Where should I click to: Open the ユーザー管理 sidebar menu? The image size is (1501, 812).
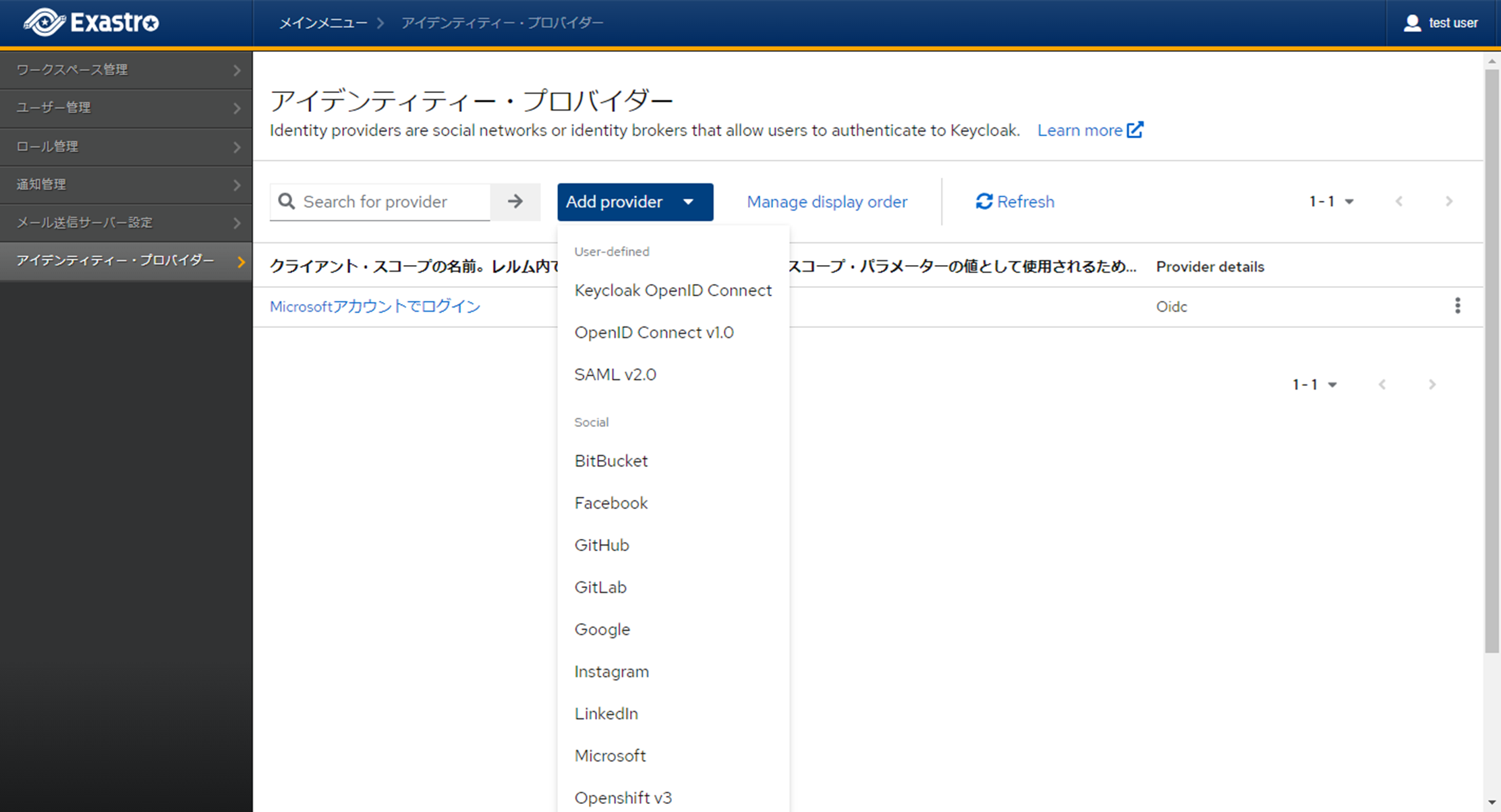click(125, 108)
